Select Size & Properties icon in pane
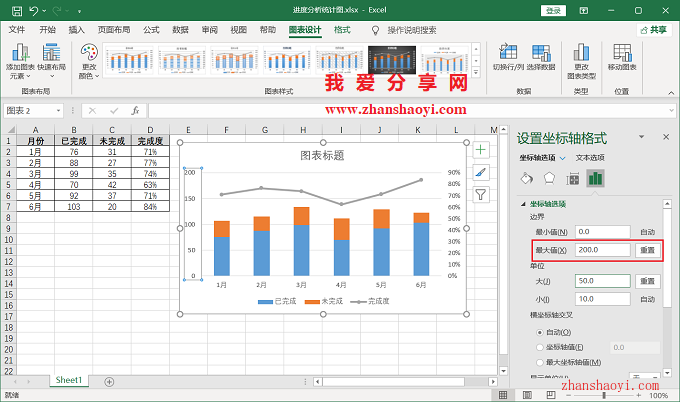The width and height of the screenshot is (680, 402). (x=572, y=179)
